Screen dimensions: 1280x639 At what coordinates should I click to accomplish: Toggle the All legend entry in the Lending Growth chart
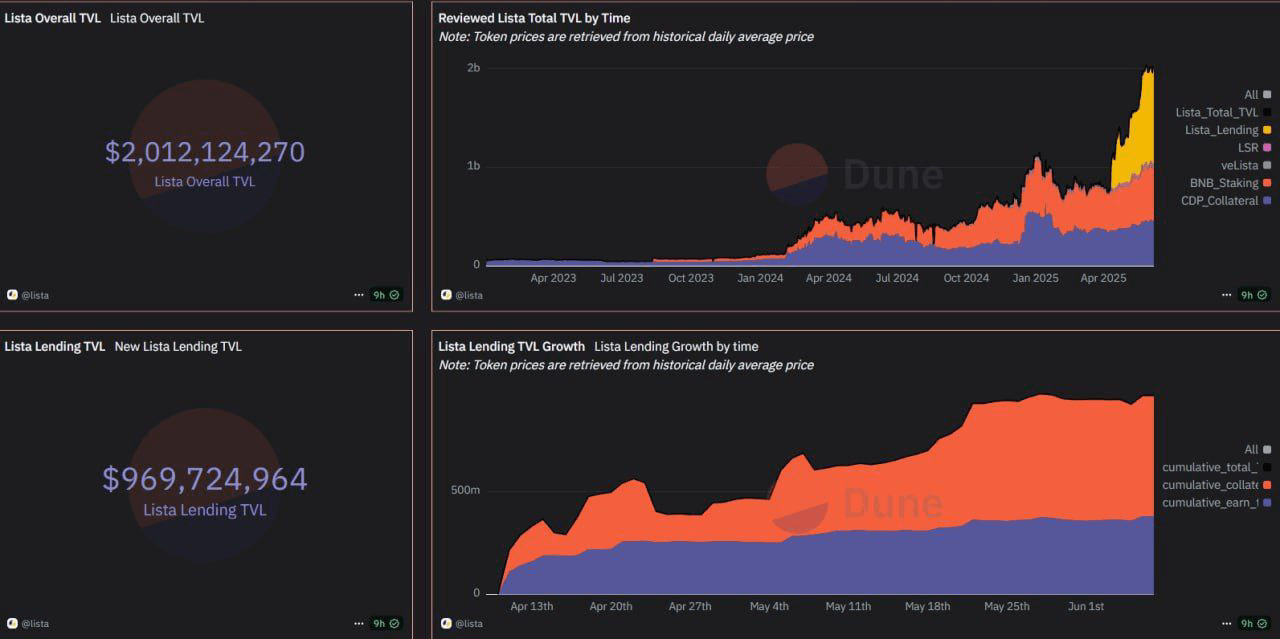[x=1257, y=449]
